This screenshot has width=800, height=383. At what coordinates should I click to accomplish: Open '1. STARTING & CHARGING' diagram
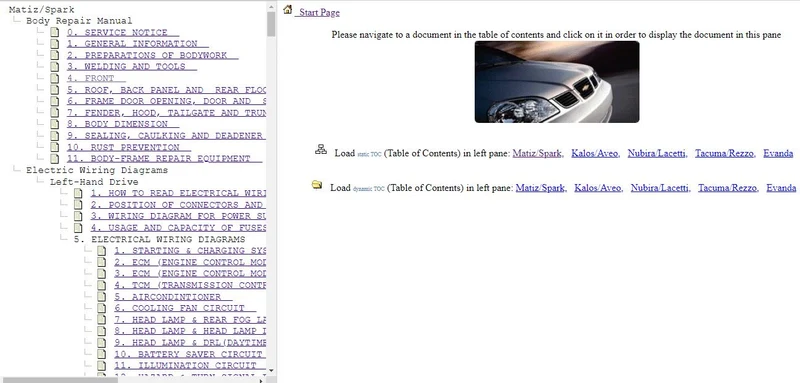click(x=190, y=250)
